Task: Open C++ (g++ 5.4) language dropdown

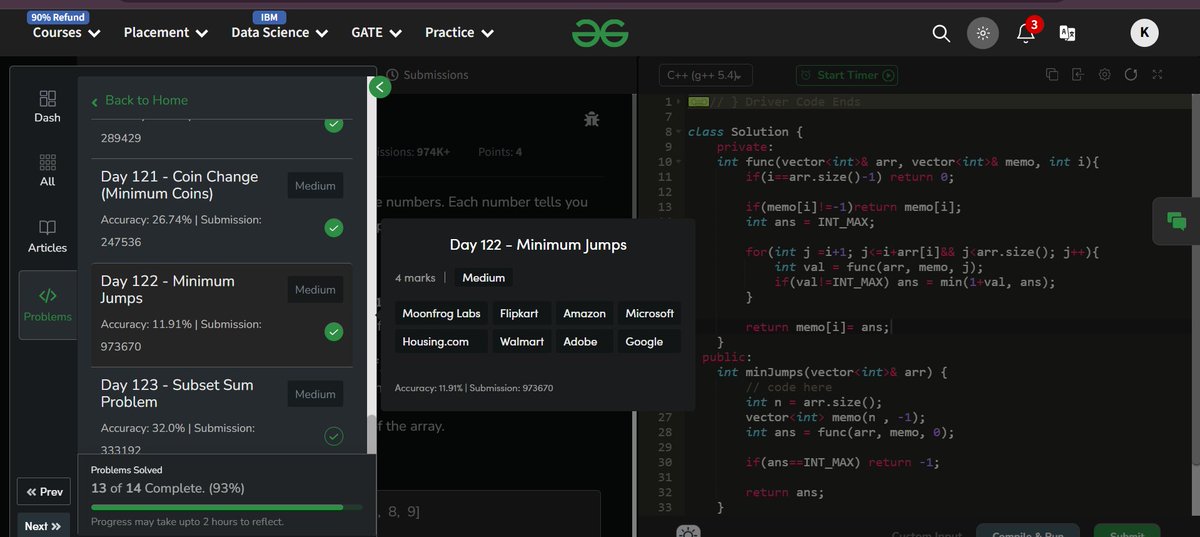Action: tap(705, 75)
